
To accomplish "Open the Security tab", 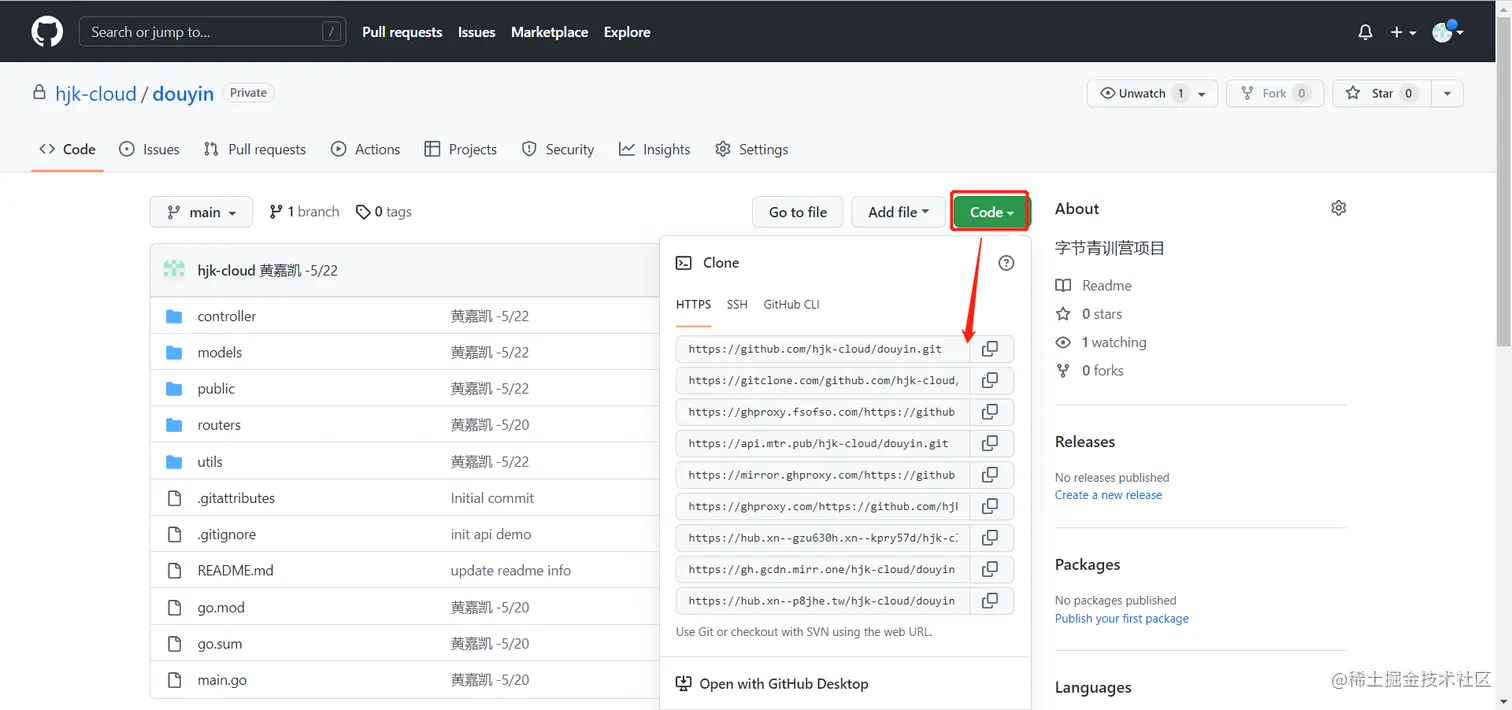I will click(x=558, y=149).
